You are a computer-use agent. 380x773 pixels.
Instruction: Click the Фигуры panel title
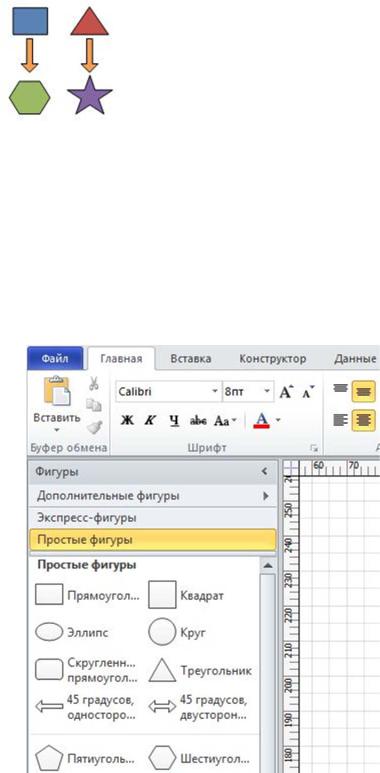(57, 472)
